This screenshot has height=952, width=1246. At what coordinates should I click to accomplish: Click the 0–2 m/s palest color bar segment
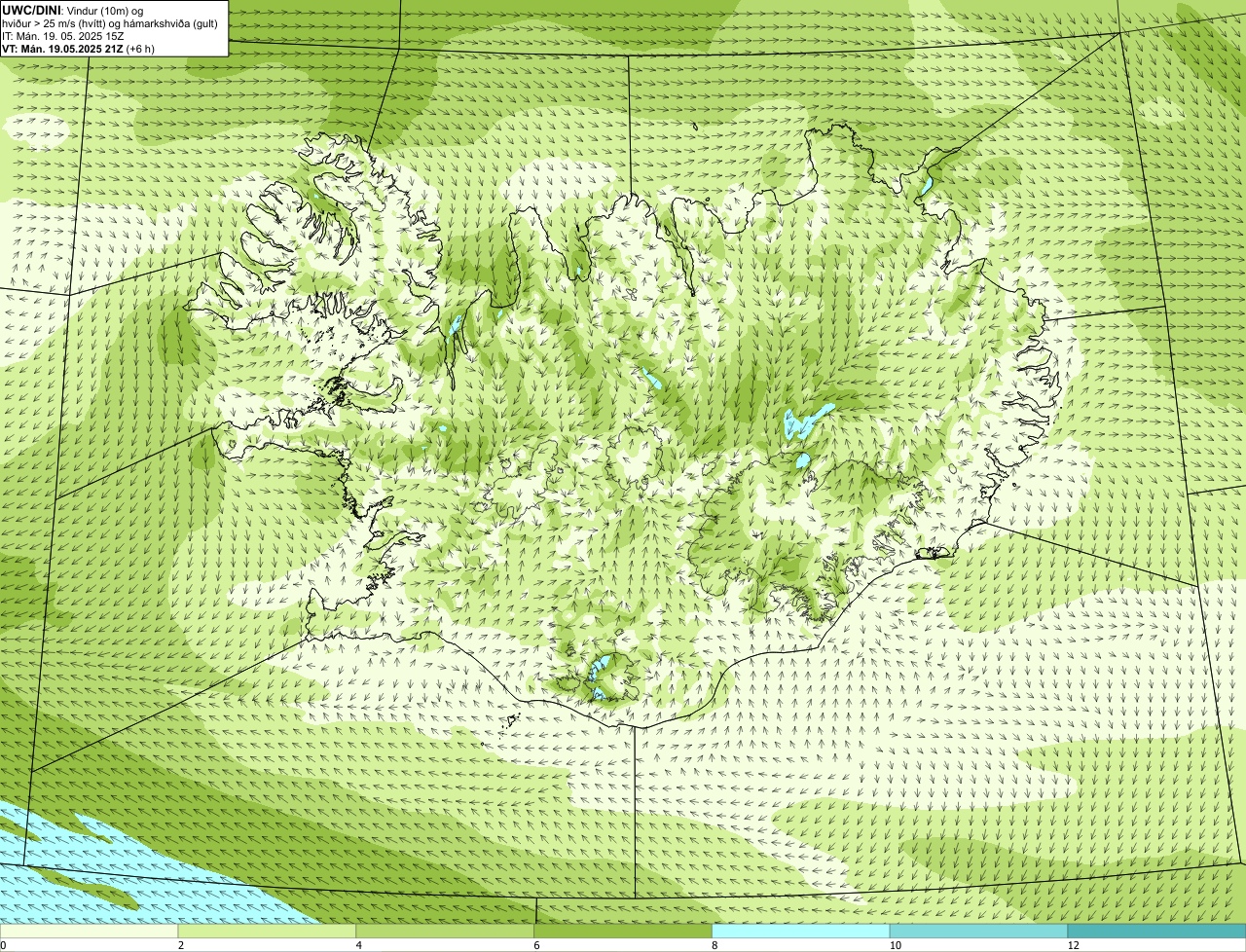click(x=90, y=931)
